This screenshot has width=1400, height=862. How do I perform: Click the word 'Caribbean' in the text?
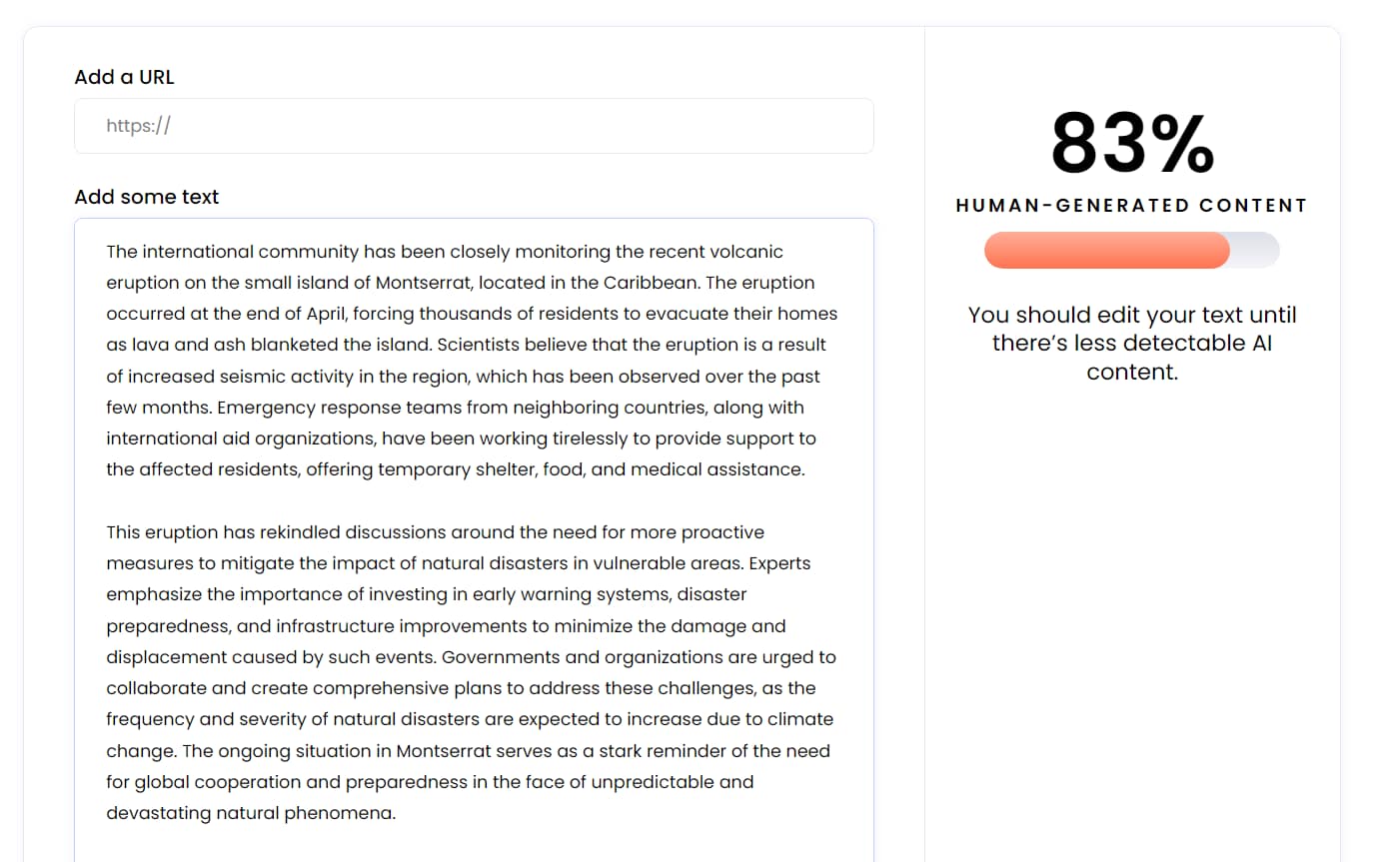650,283
